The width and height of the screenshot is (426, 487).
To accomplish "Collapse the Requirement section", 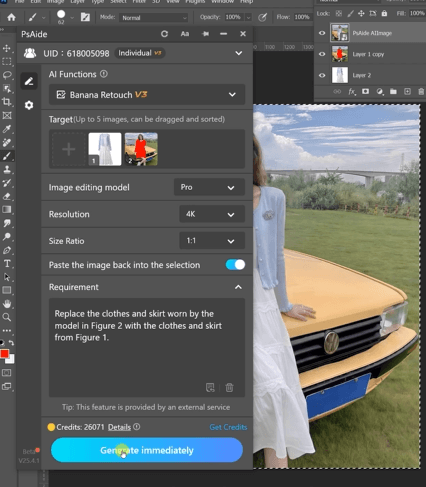I will click(x=238, y=287).
